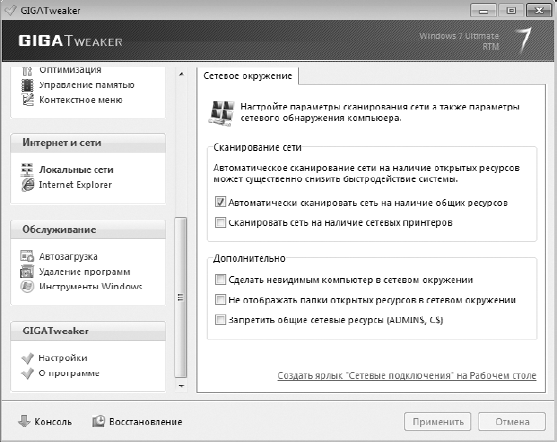Viewport: 558px width, 443px height.
Task: Click the О программе checkmark icon
Action: click(28, 373)
